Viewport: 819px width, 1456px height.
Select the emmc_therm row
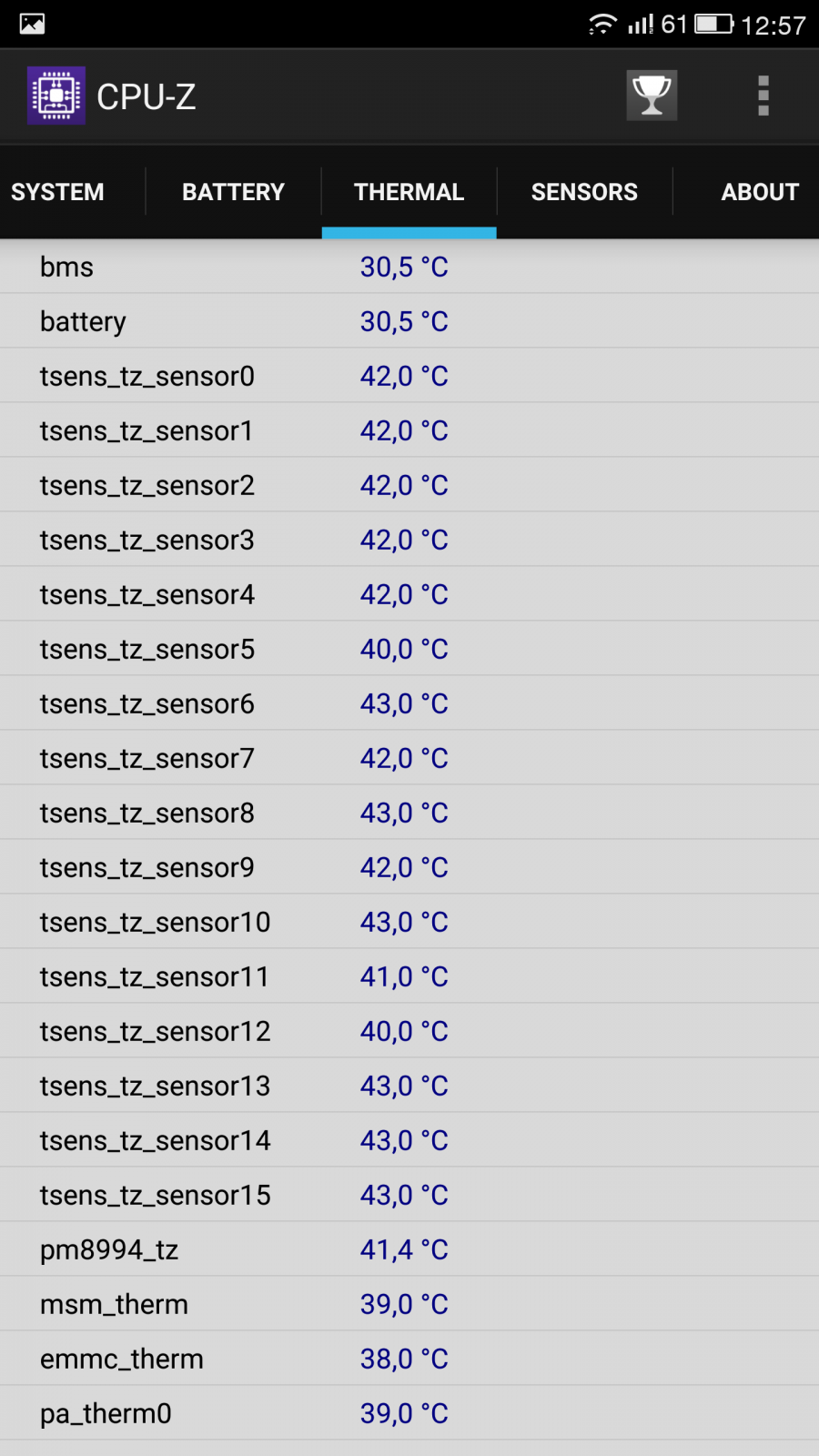[x=409, y=1359]
